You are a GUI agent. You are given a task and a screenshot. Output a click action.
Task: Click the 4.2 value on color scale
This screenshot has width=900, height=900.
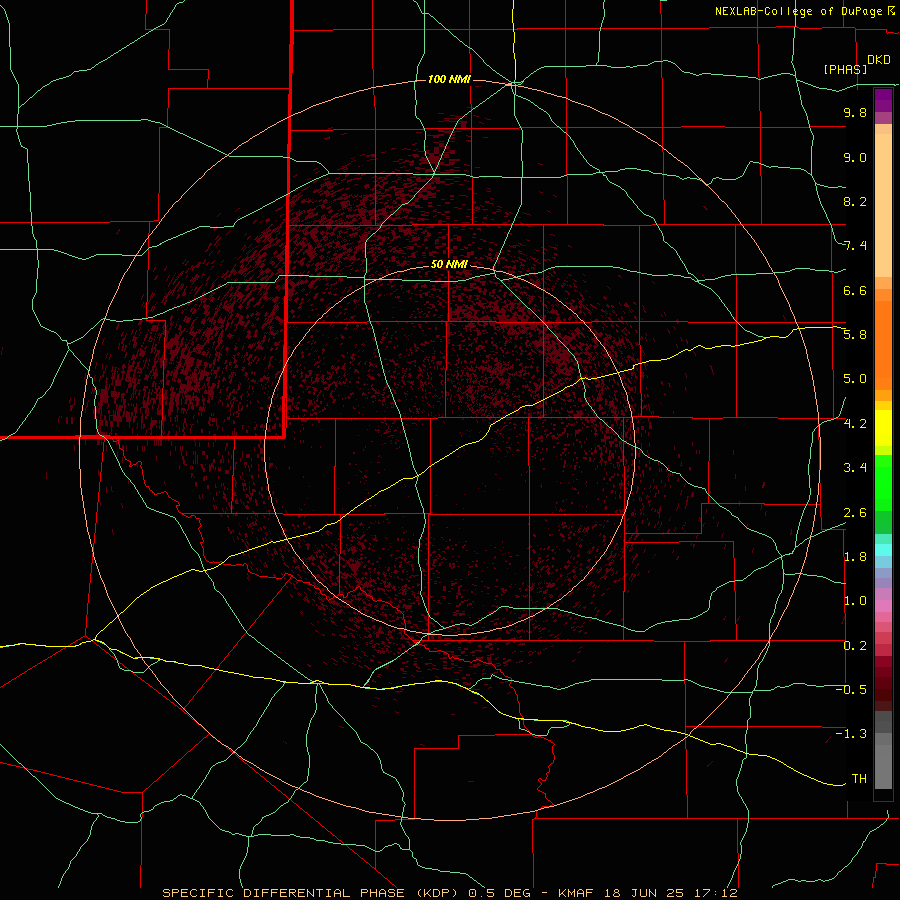pos(855,424)
